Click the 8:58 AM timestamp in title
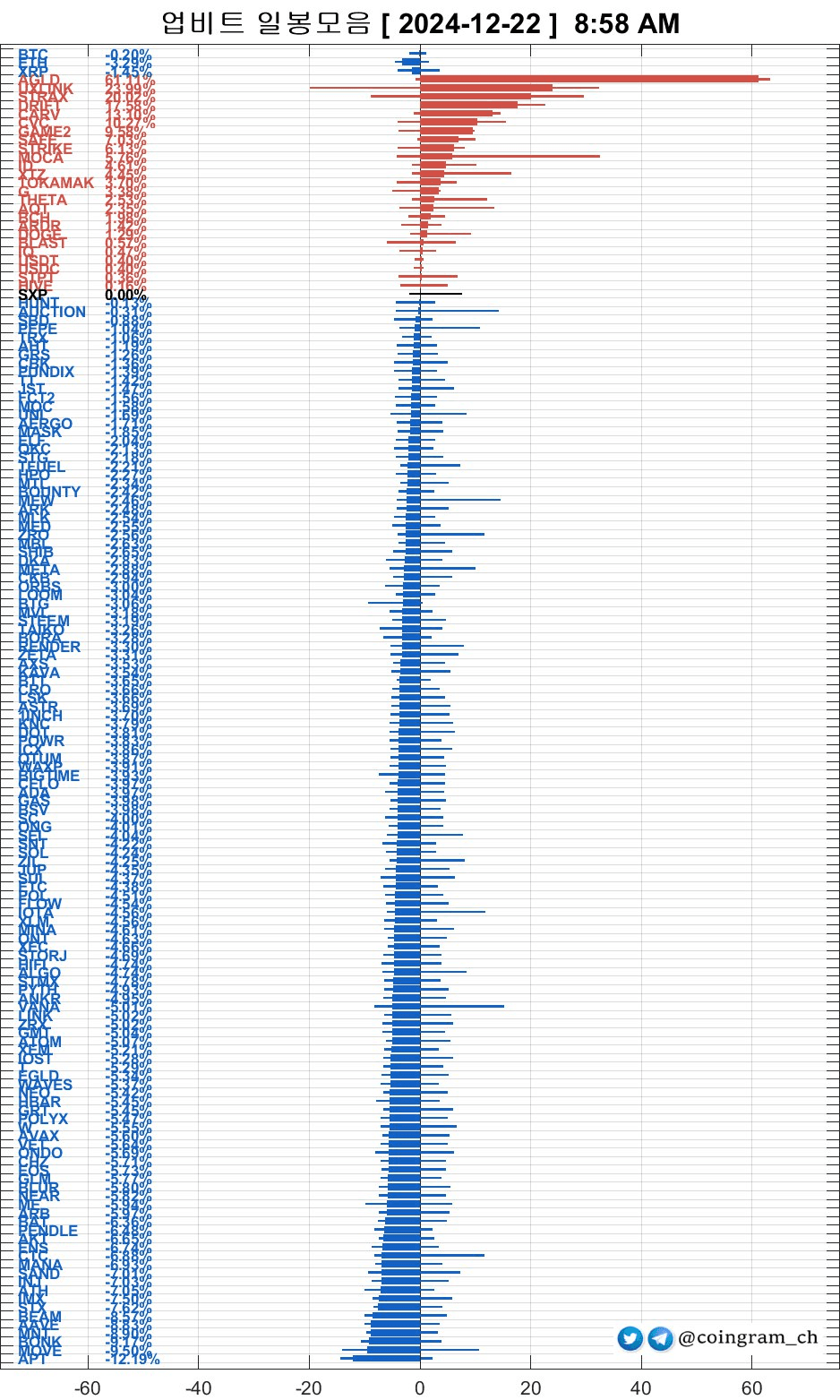The width and height of the screenshot is (840, 1400). click(x=626, y=24)
